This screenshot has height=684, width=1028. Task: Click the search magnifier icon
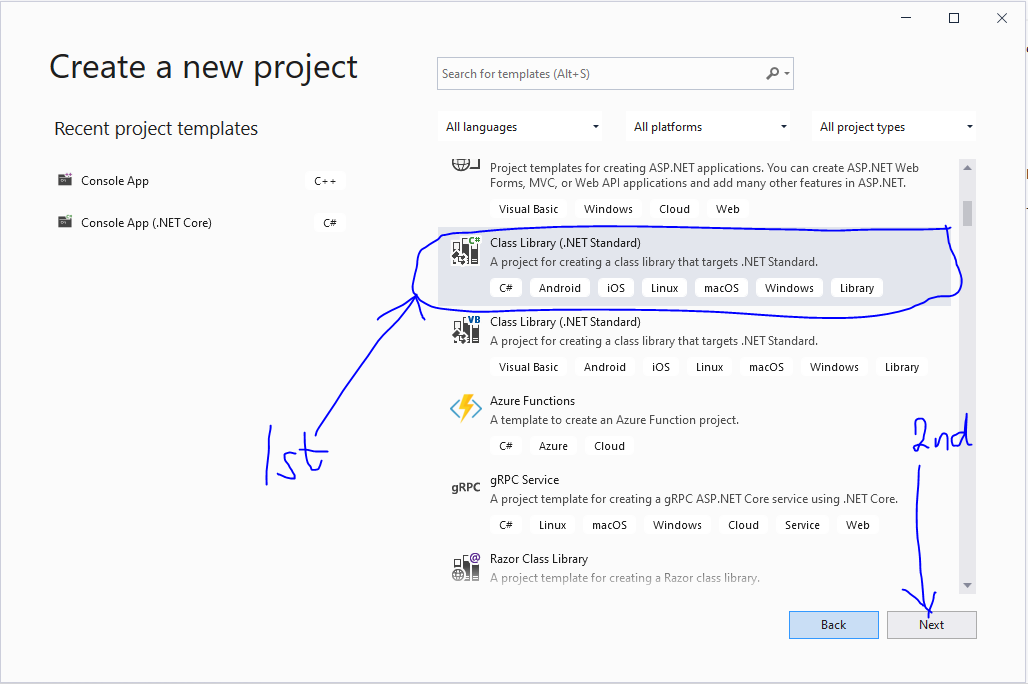pos(773,73)
